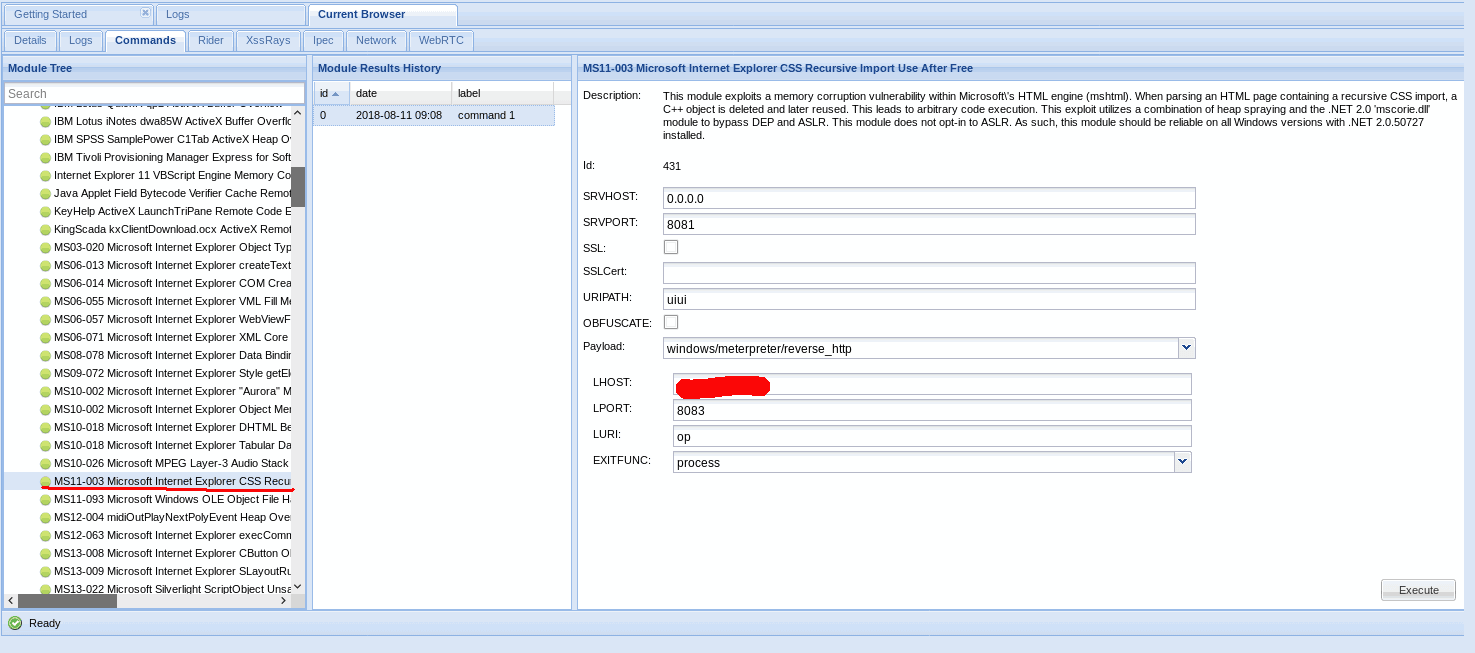Switch to the XssRays sub-tab
The image size is (1475, 653).
[268, 40]
